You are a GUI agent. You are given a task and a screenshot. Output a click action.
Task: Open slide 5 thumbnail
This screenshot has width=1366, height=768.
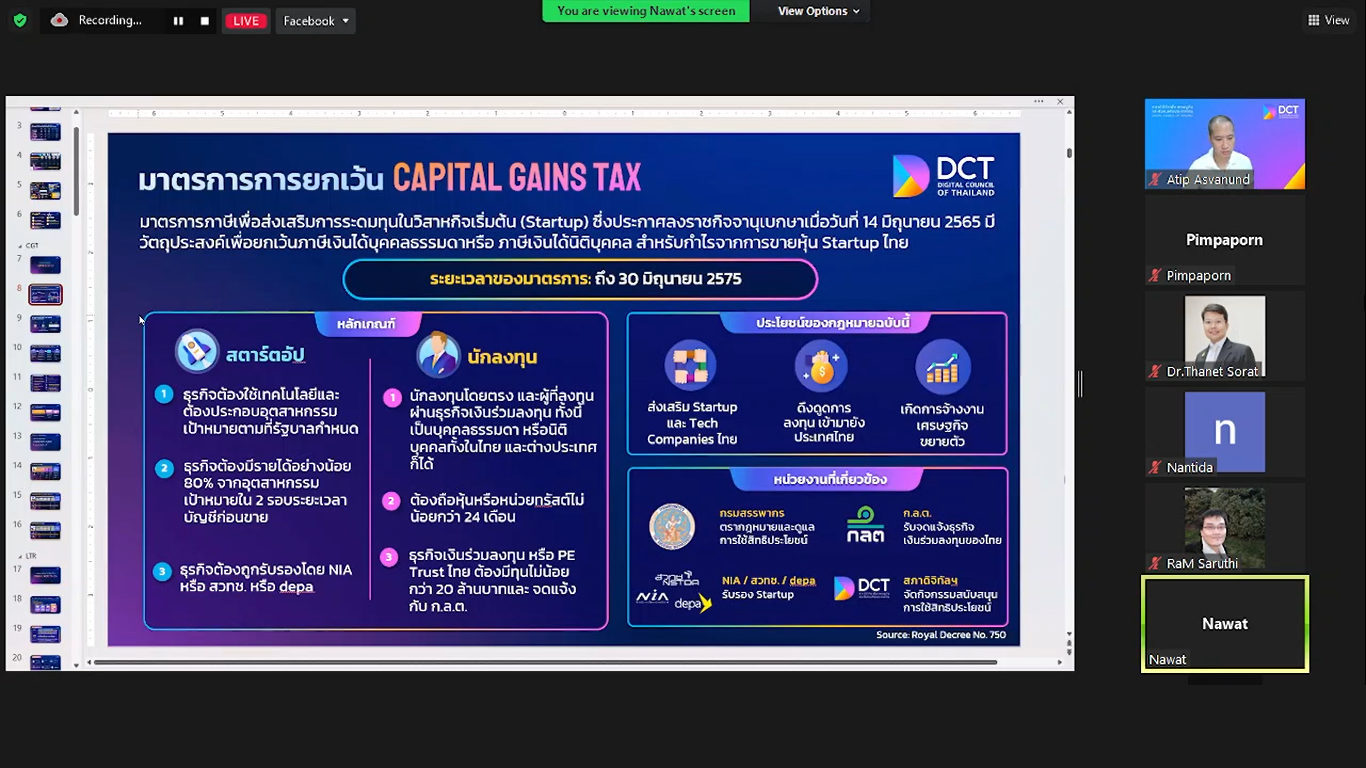click(45, 191)
